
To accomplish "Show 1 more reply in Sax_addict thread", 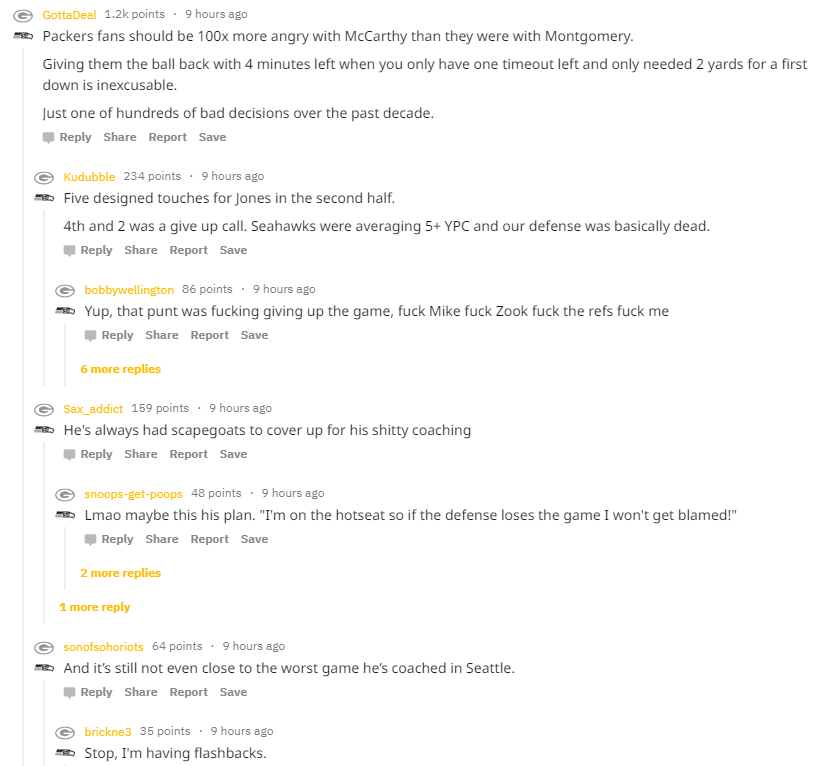I will 94,607.
